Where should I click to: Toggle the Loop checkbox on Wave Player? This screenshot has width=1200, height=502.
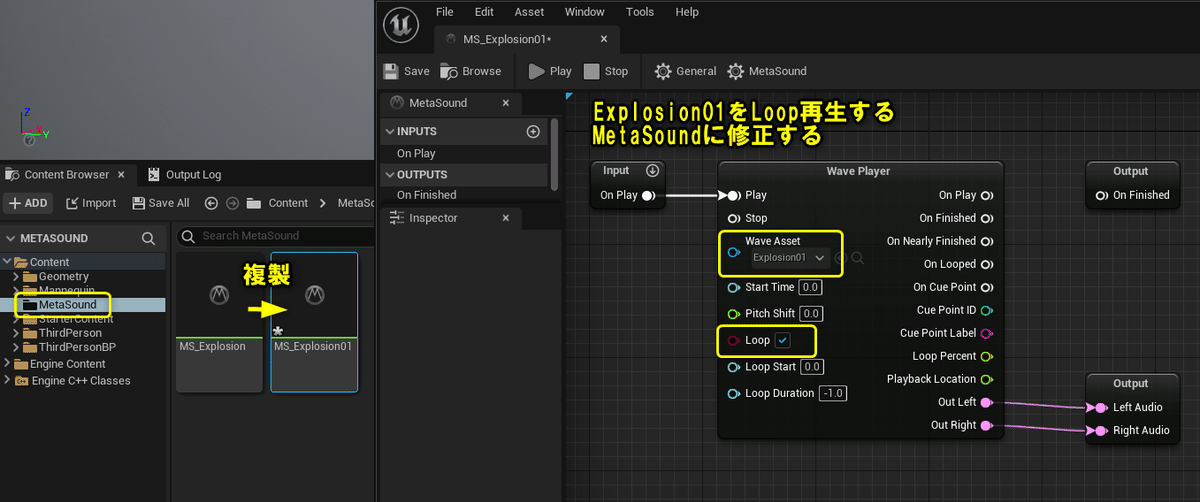[783, 341]
